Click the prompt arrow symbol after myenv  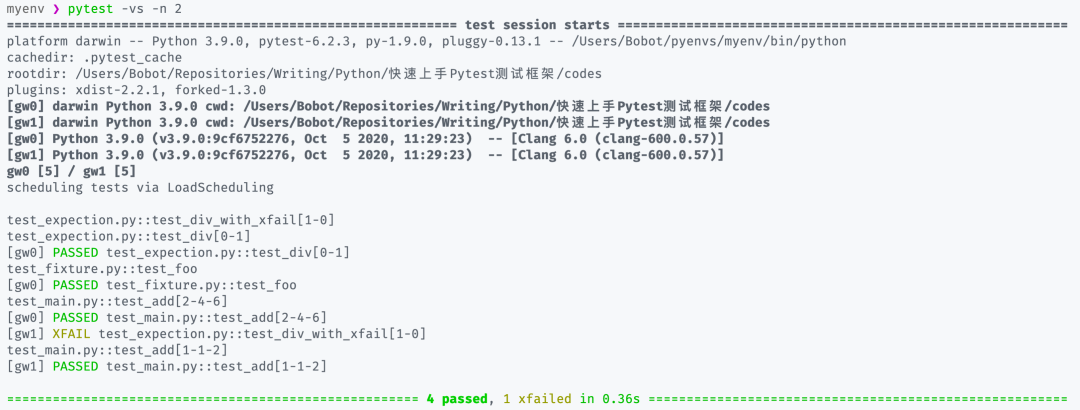point(56,9)
